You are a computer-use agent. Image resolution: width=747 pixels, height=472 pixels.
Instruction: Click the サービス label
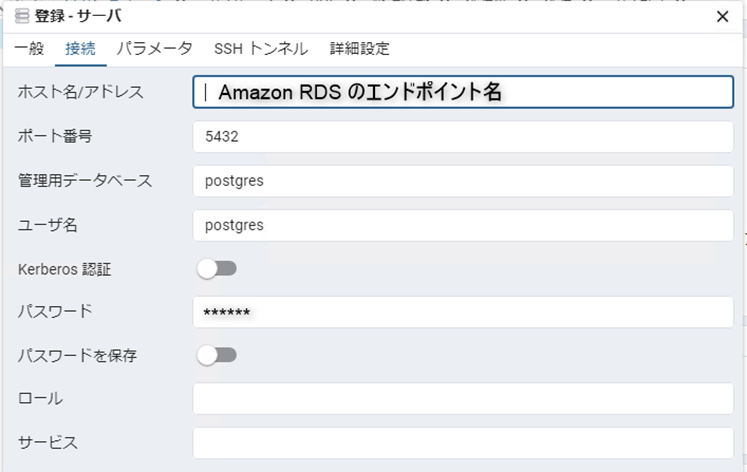click(48, 442)
